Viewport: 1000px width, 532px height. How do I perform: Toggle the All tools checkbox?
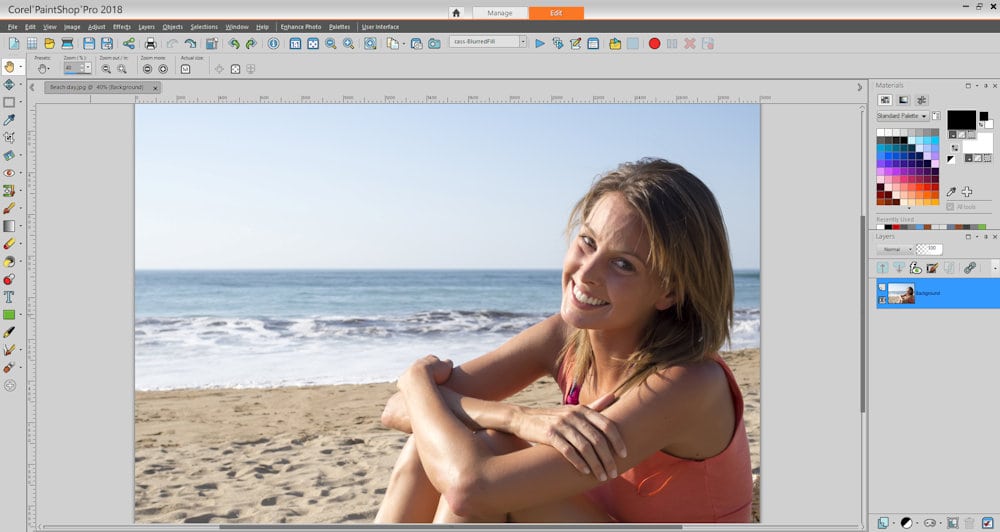pyautogui.click(x=951, y=206)
